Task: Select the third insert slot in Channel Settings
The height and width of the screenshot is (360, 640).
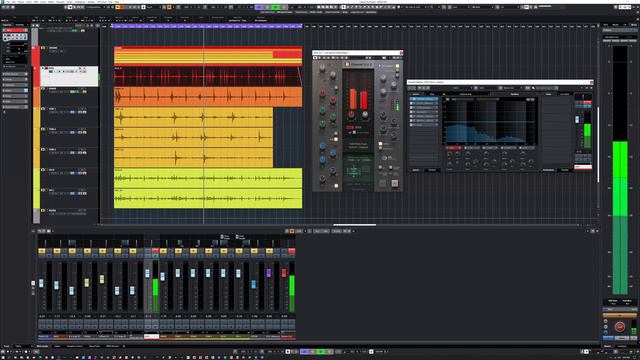Action: click(x=424, y=107)
